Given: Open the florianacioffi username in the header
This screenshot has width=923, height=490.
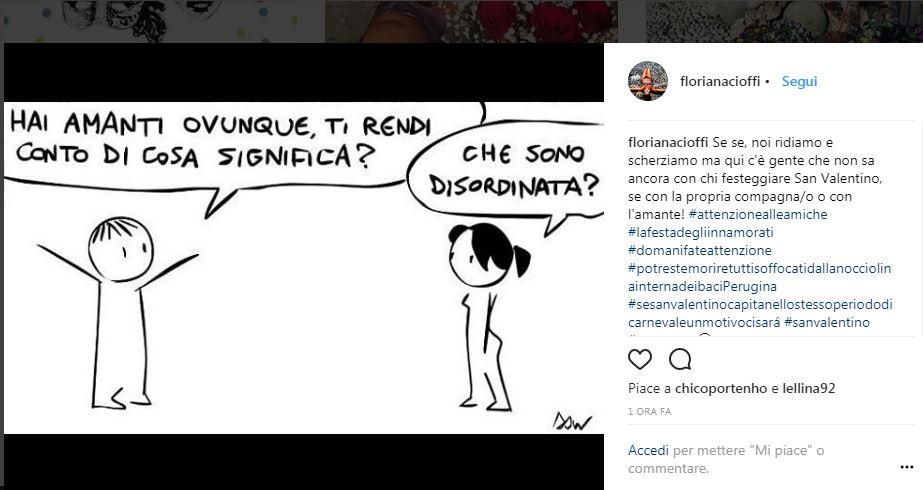Looking at the screenshot, I should [x=720, y=81].
